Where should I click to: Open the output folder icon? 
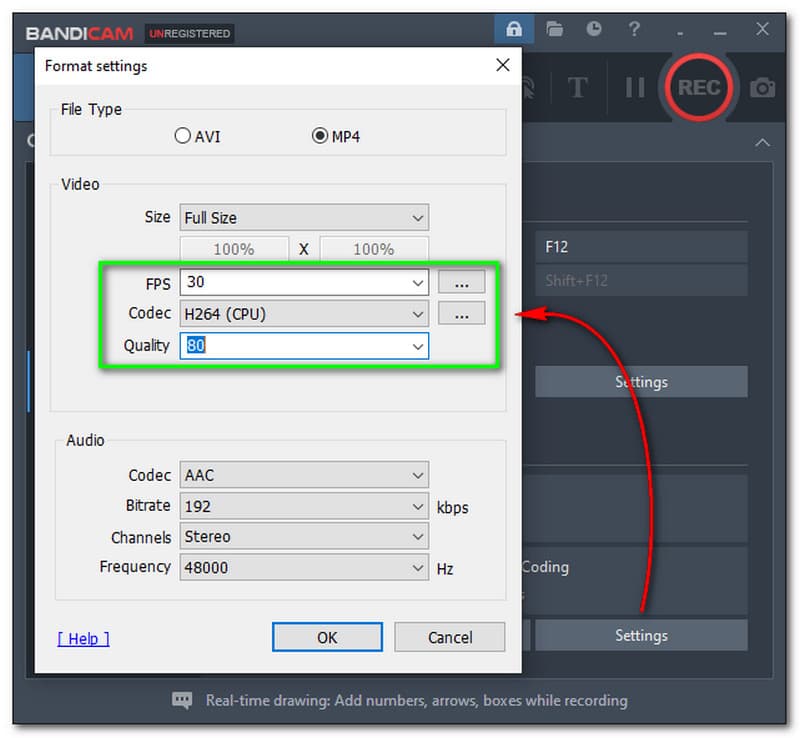554,29
